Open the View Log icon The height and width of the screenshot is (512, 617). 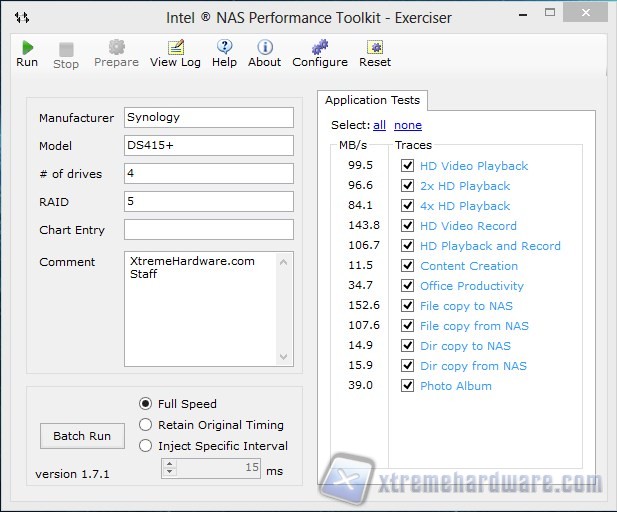coord(175,48)
